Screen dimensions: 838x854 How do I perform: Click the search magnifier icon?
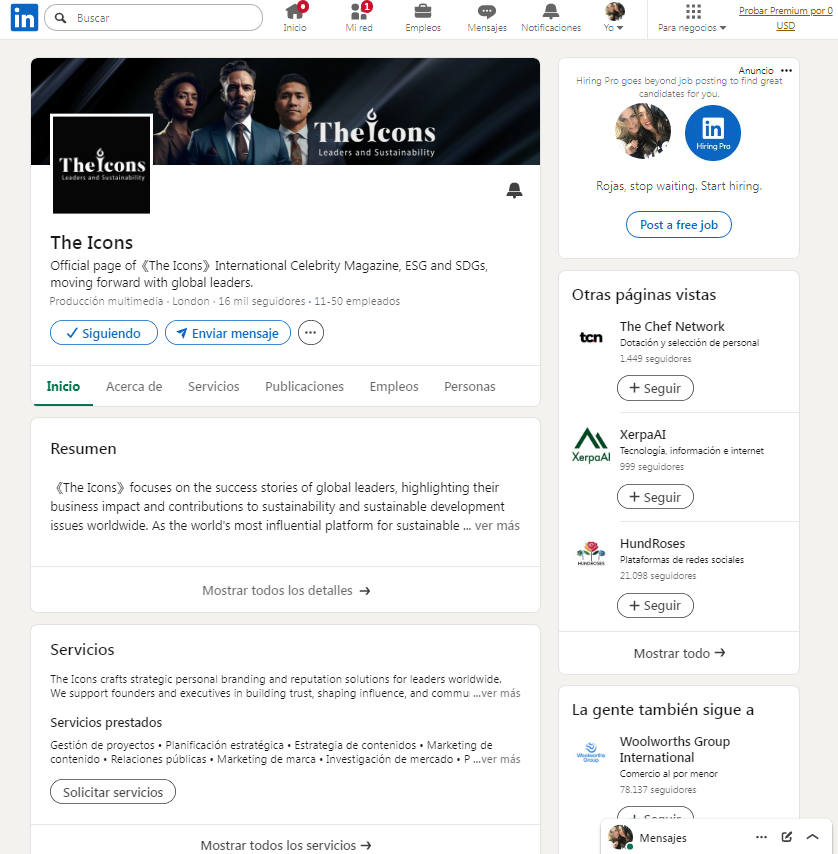tap(61, 18)
